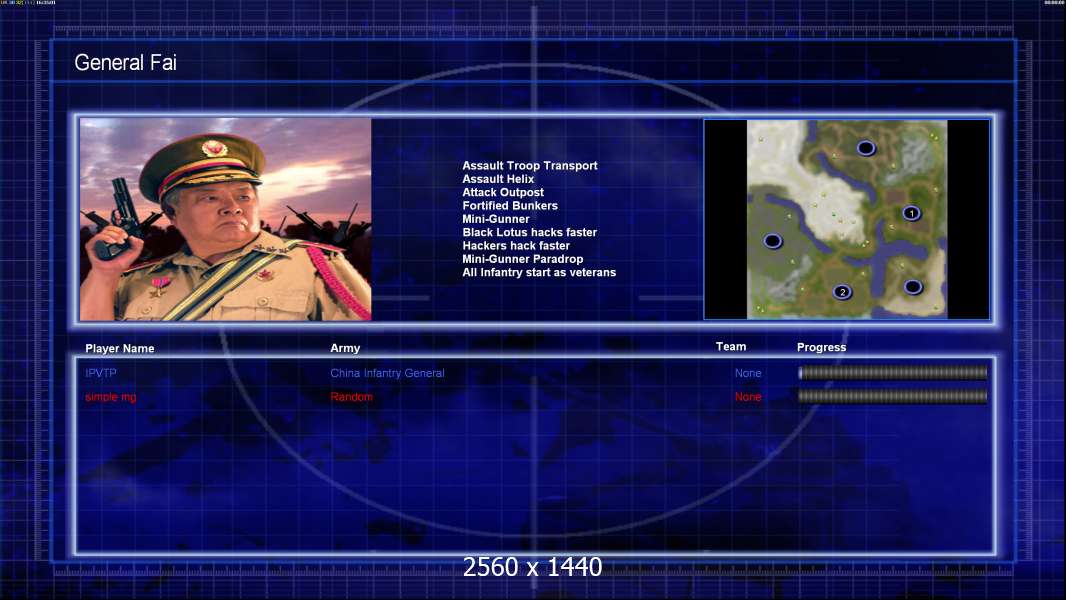Screen dimensions: 1066x600
Task: Click the 'Assault Helix' line
Action: click(498, 179)
